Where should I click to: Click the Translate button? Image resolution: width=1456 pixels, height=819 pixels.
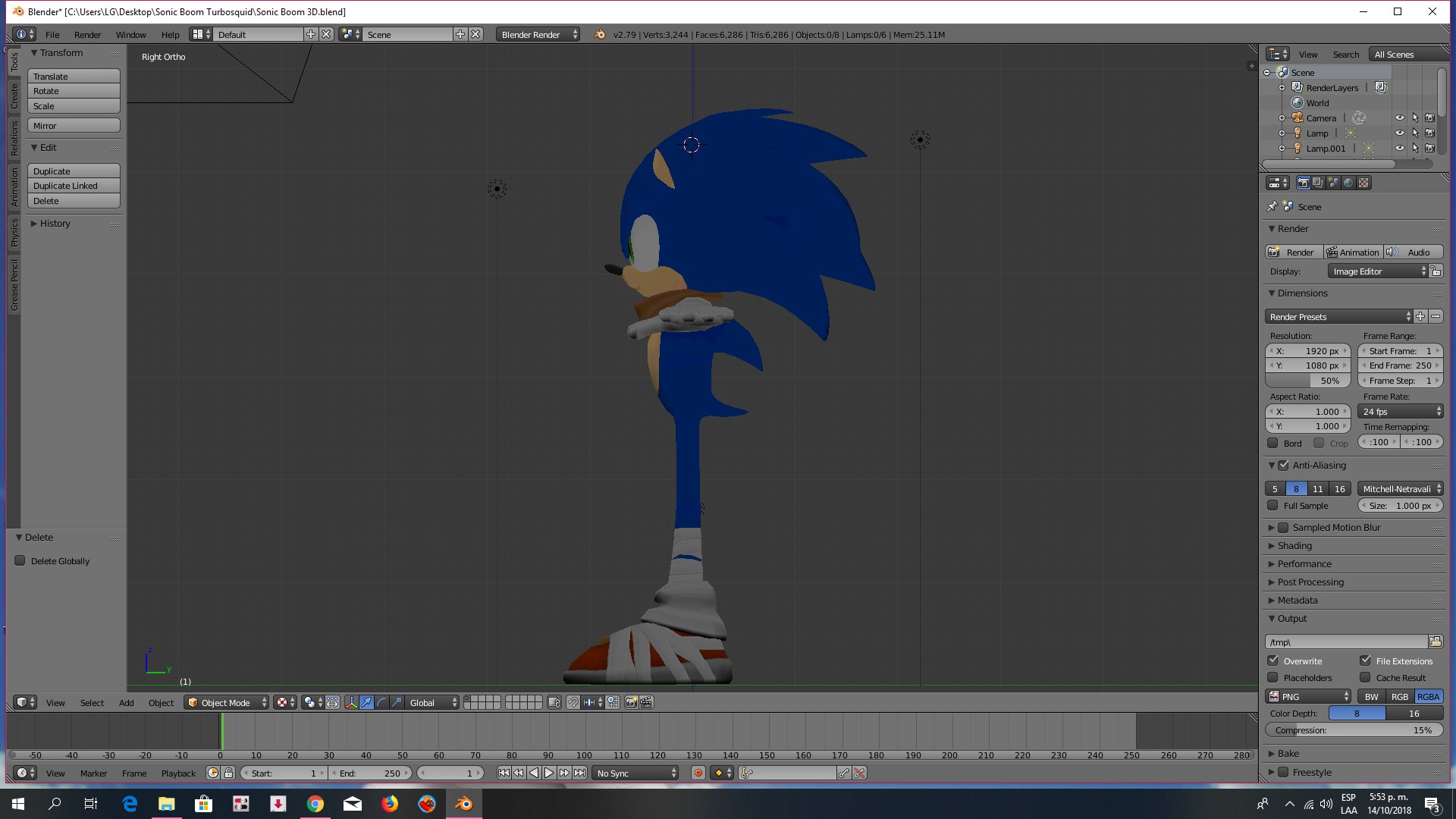[74, 76]
